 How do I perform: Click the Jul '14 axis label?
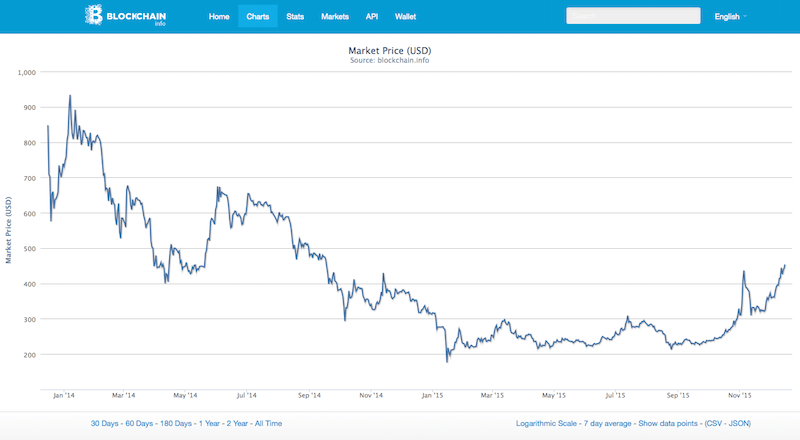[x=246, y=395]
